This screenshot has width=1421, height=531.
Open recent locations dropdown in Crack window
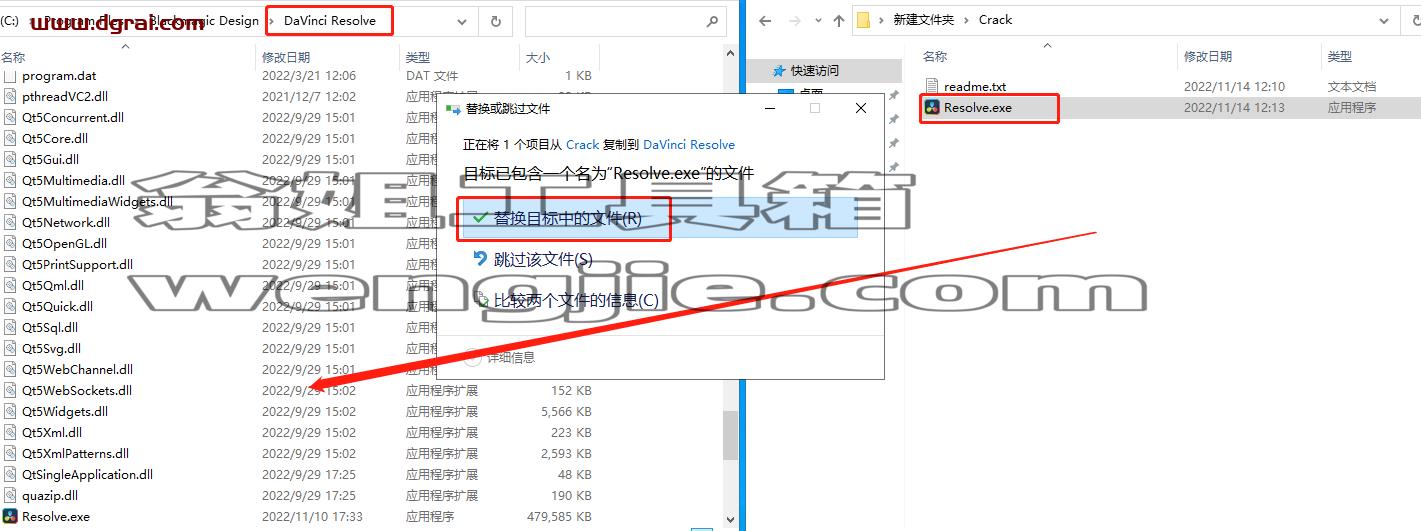pyautogui.click(x=817, y=20)
